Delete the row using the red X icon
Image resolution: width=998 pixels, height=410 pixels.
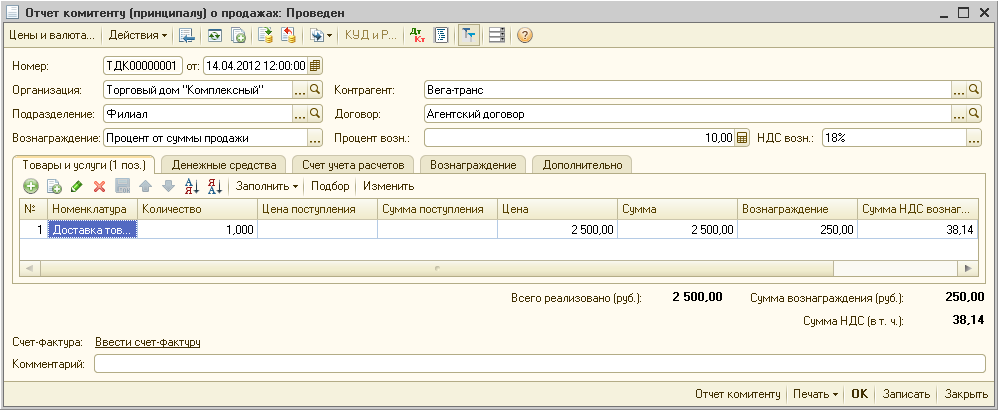[x=99, y=187]
